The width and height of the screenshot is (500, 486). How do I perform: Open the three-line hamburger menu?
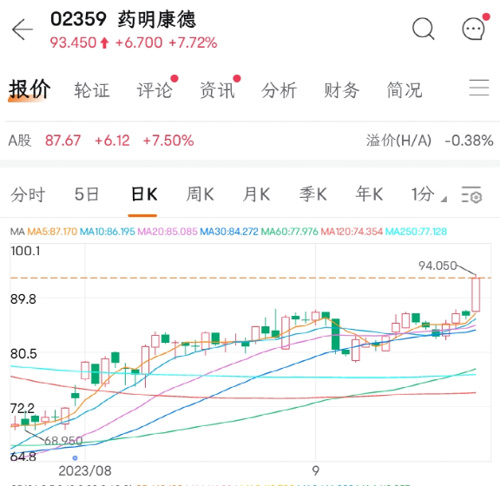coord(479,88)
